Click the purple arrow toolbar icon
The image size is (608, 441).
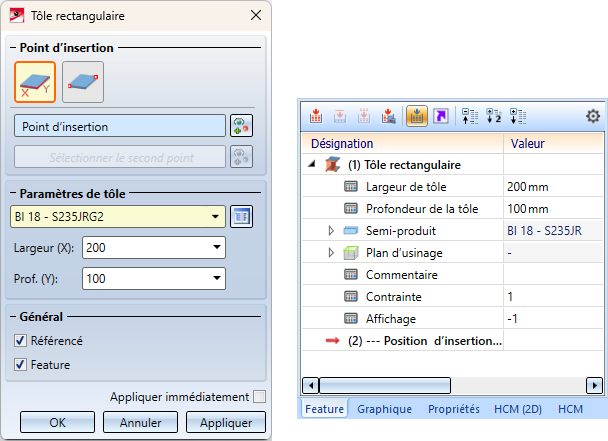coord(441,116)
